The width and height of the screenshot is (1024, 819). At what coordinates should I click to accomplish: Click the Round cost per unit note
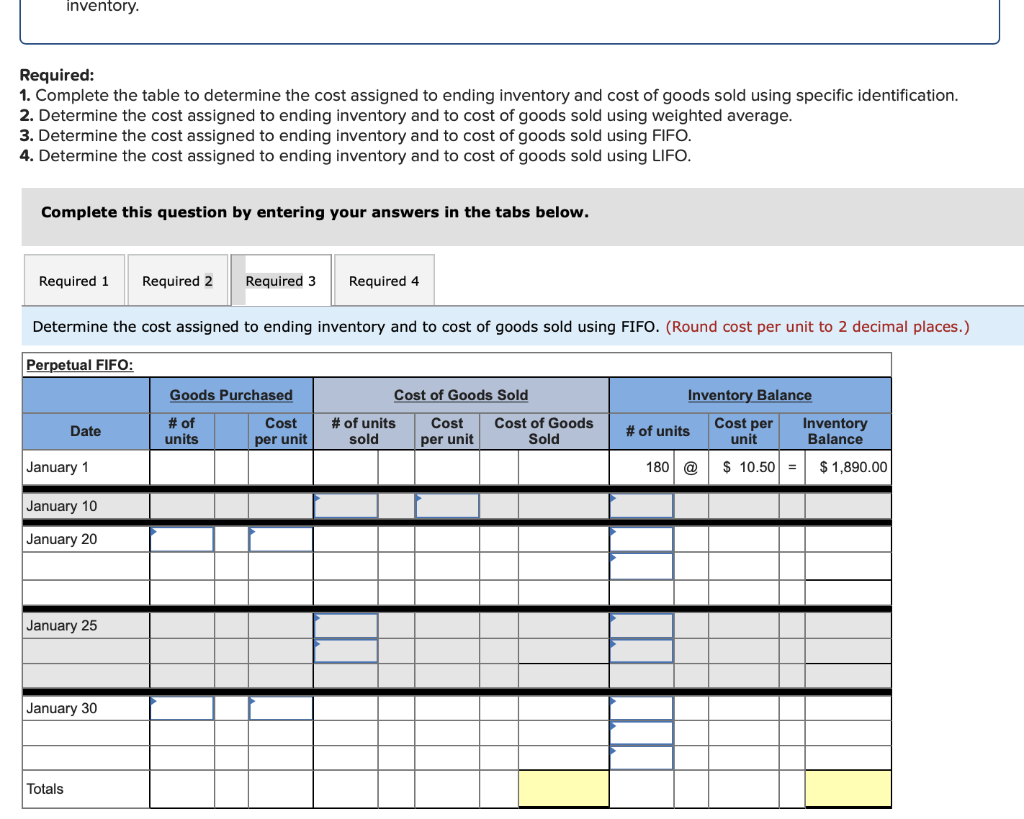click(x=818, y=327)
